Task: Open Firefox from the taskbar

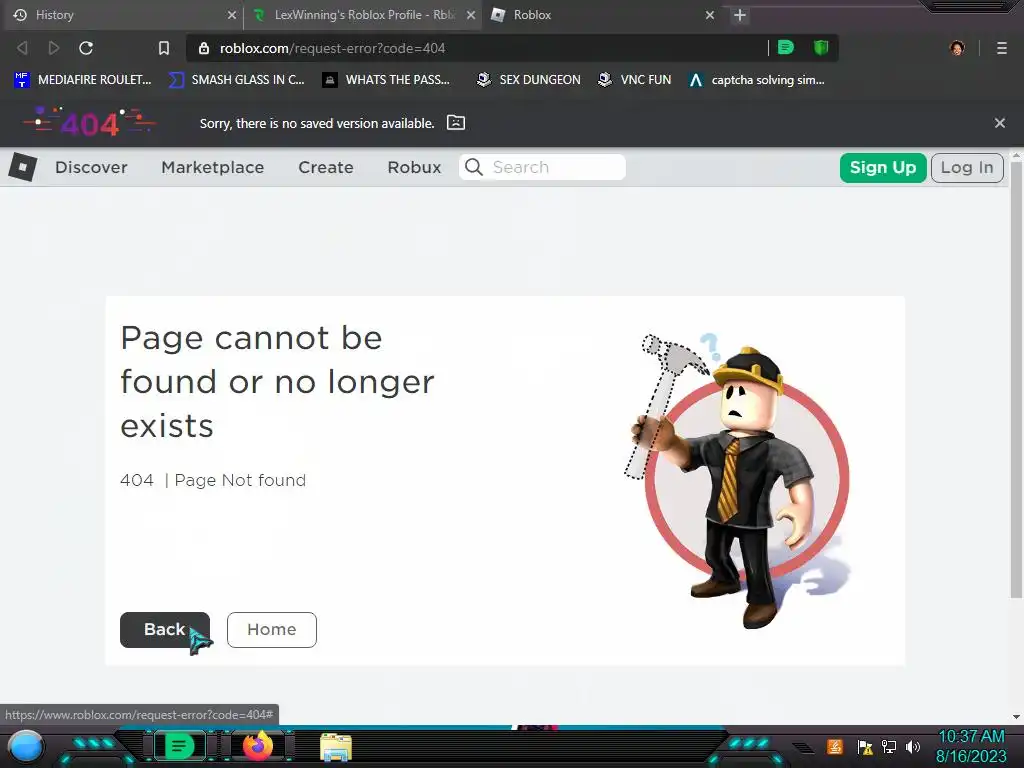Action: tap(258, 746)
